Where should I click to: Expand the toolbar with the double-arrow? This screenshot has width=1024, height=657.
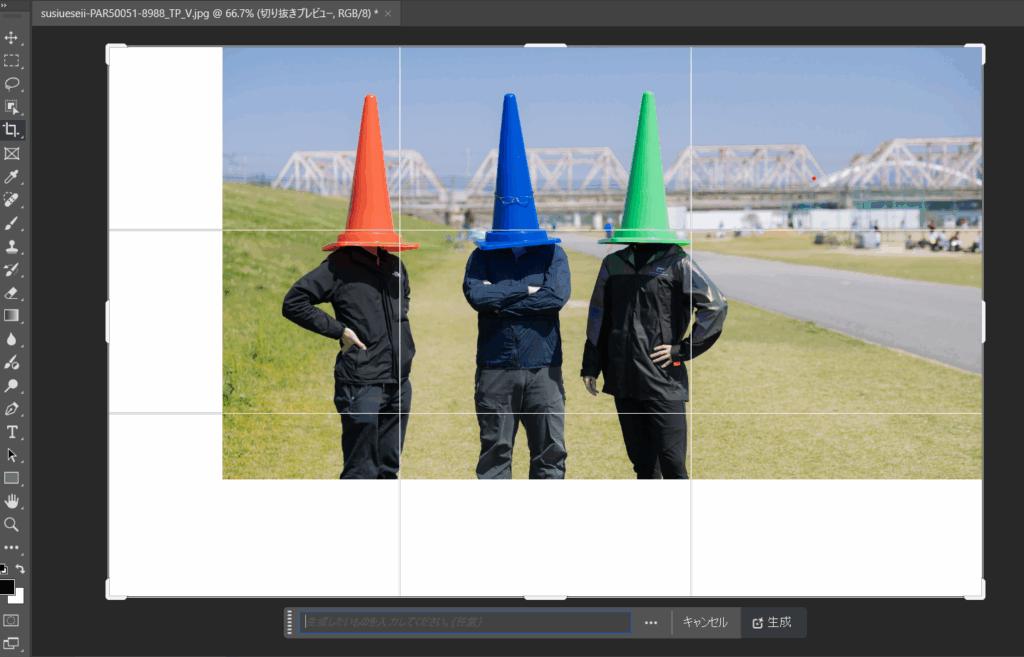pos(5,5)
